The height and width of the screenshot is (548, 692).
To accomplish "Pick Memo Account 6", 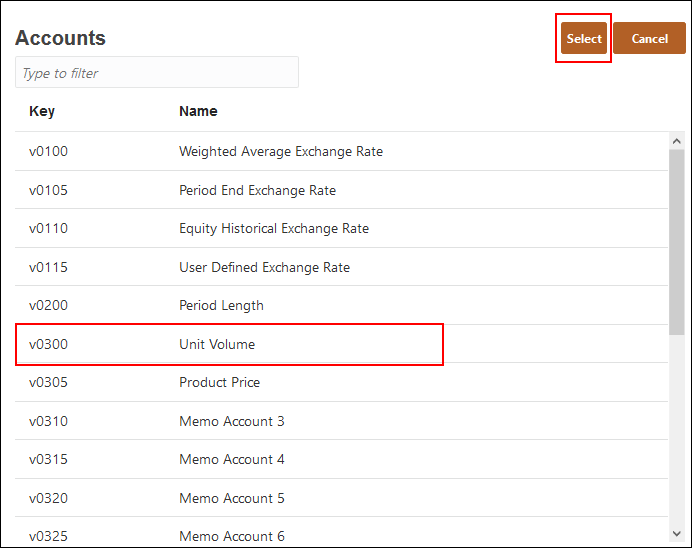I will click(341, 533).
